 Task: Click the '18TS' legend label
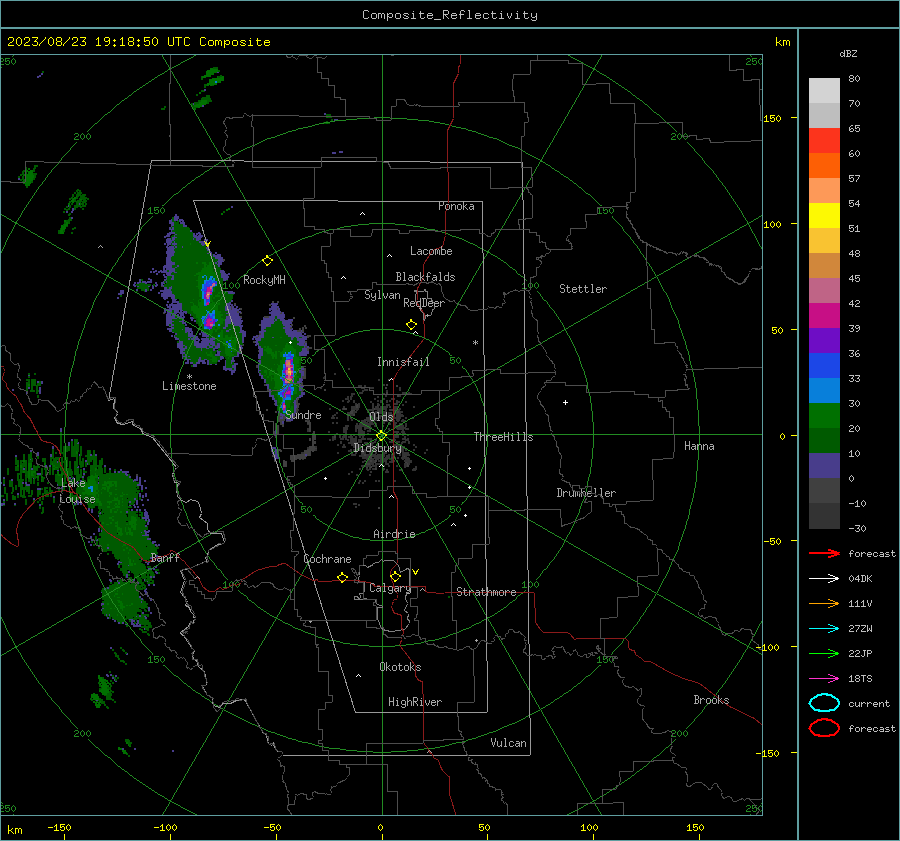(860, 679)
